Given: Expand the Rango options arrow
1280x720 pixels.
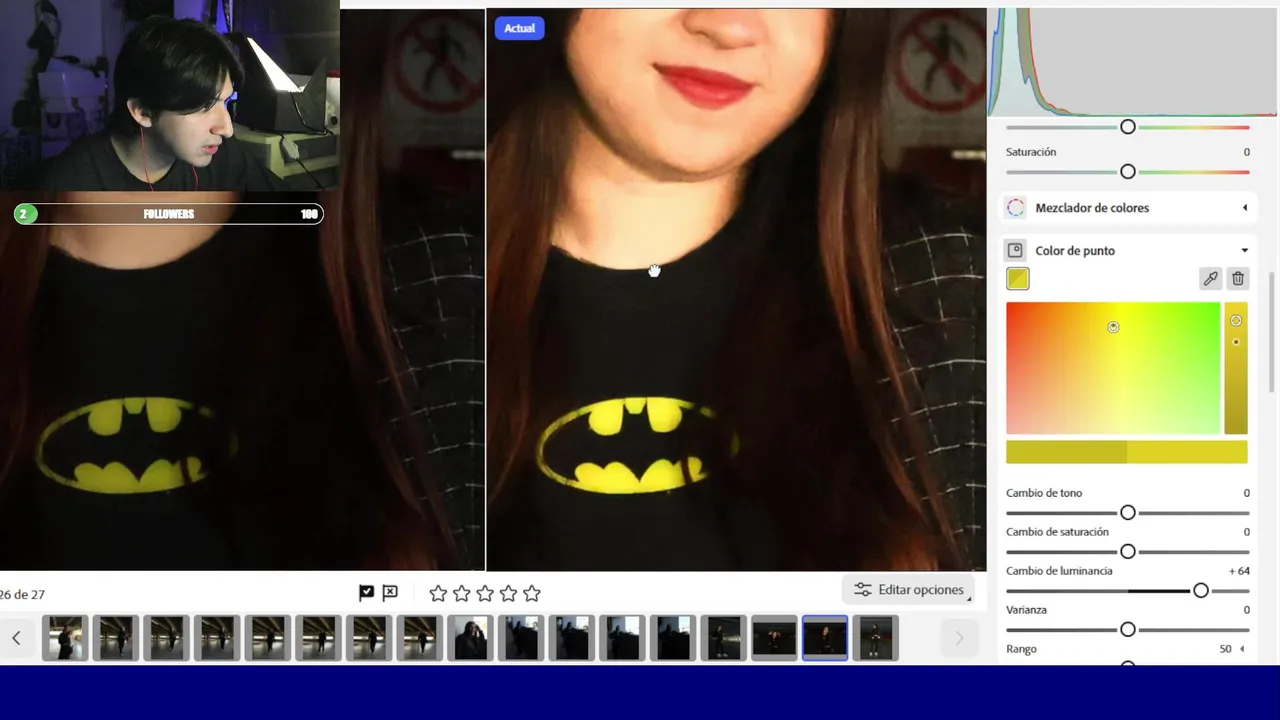Looking at the screenshot, I should 1243,649.
